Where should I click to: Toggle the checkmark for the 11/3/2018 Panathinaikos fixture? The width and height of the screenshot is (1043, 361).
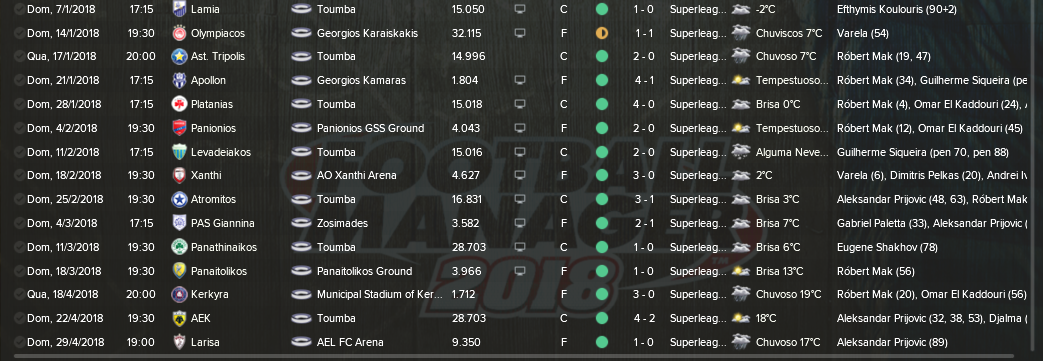pos(19,247)
